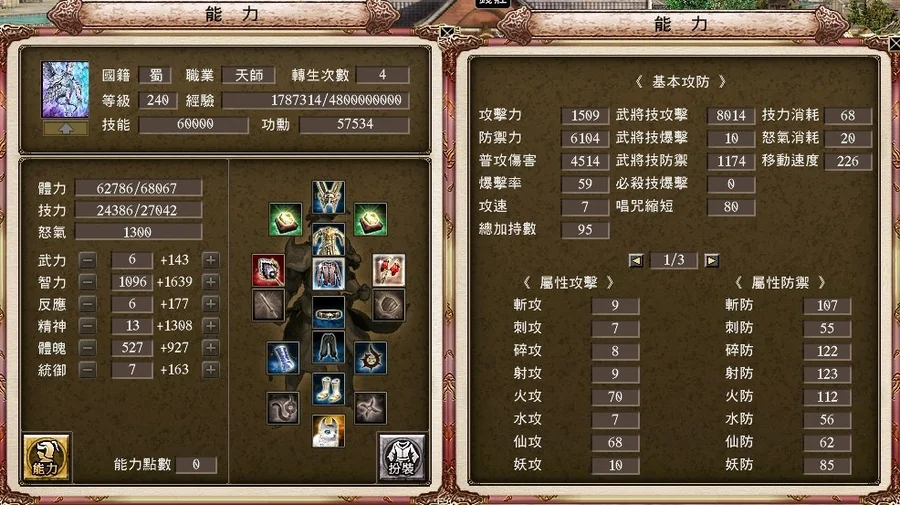
Task: Go to previous stats page arrow
Action: pos(635,261)
